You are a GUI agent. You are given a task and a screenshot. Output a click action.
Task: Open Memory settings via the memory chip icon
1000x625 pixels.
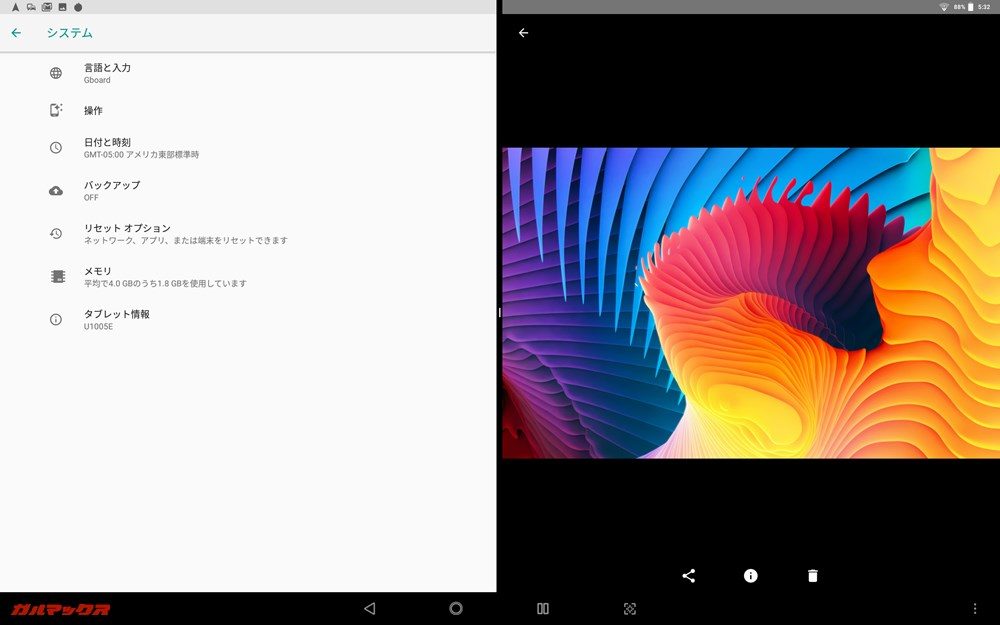[57, 275]
